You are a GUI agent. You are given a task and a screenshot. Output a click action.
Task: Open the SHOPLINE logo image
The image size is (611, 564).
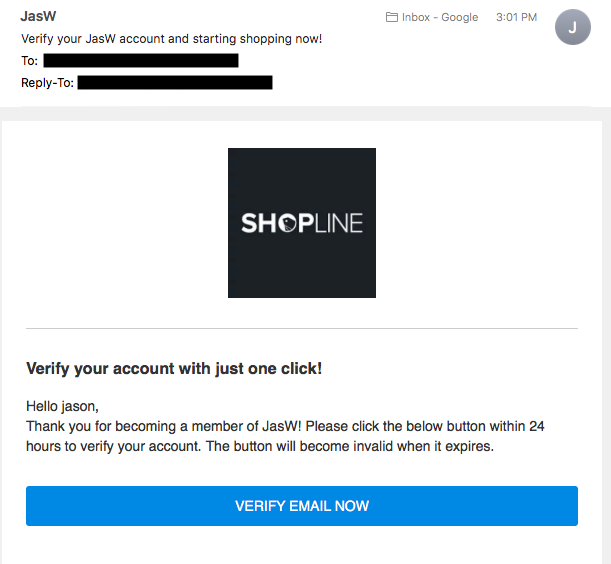302,223
